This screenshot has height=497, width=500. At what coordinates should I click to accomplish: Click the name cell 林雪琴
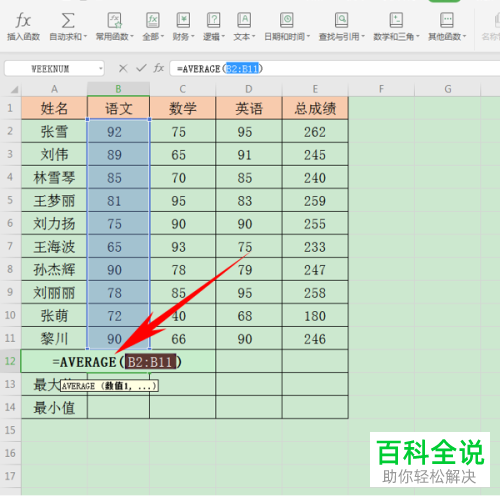[x=54, y=177]
